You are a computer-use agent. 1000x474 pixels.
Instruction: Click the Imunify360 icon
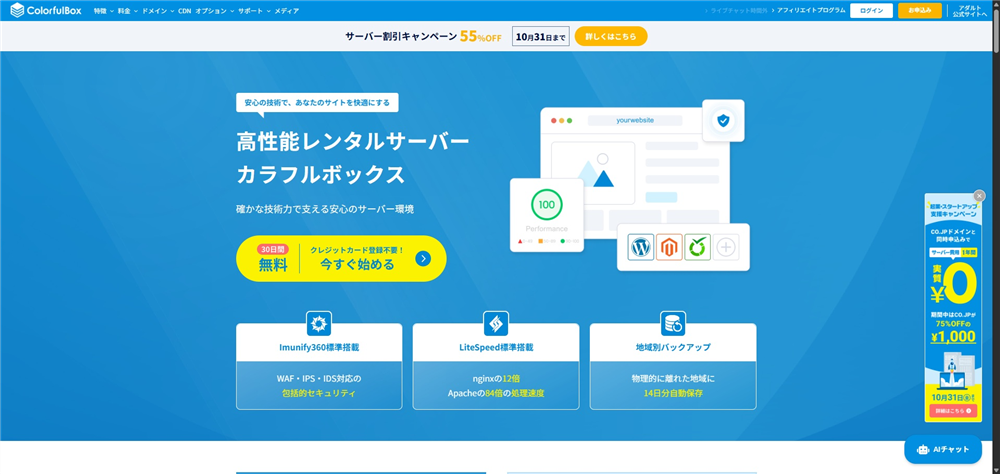(319, 324)
